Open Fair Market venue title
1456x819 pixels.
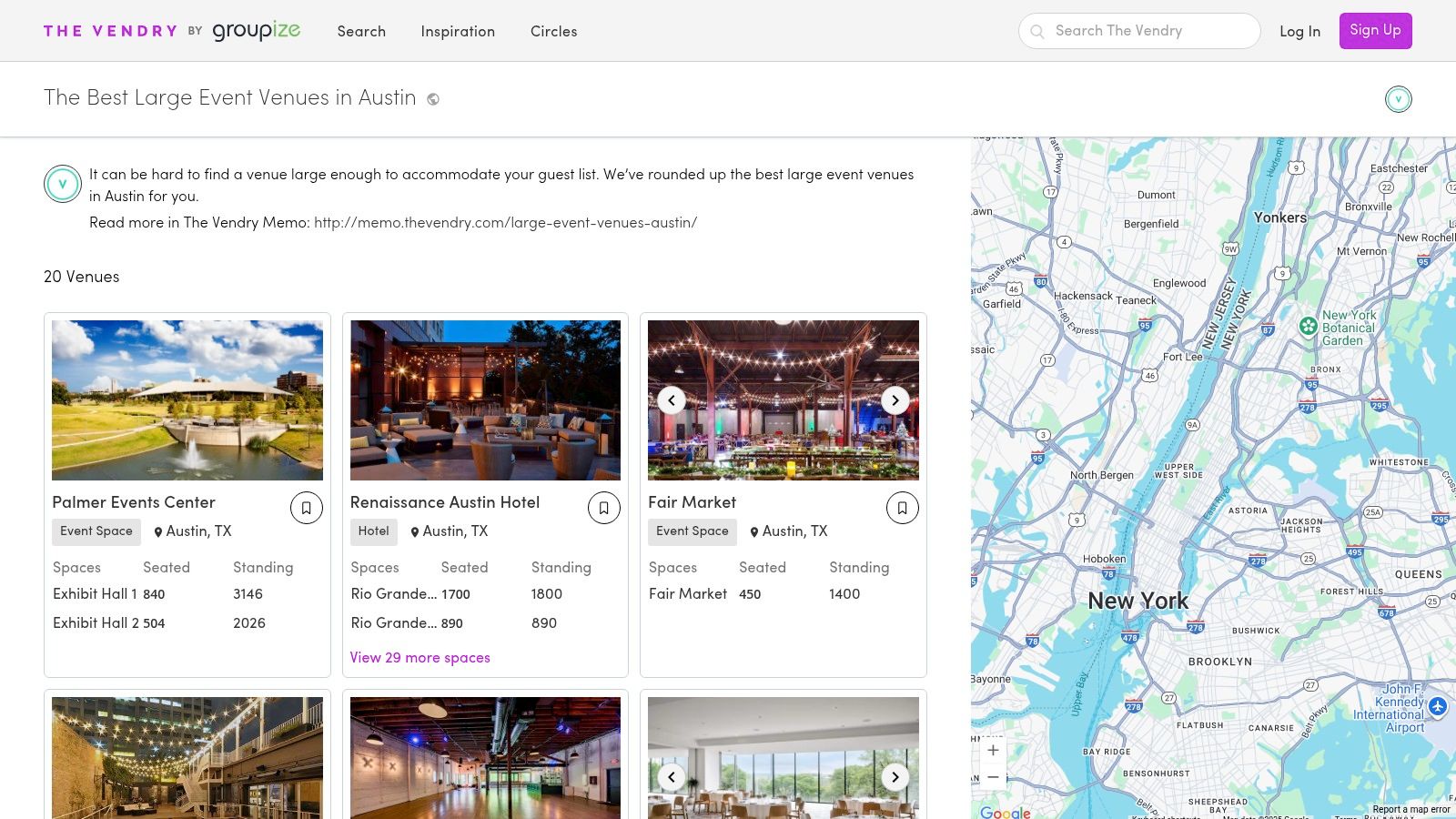(693, 502)
